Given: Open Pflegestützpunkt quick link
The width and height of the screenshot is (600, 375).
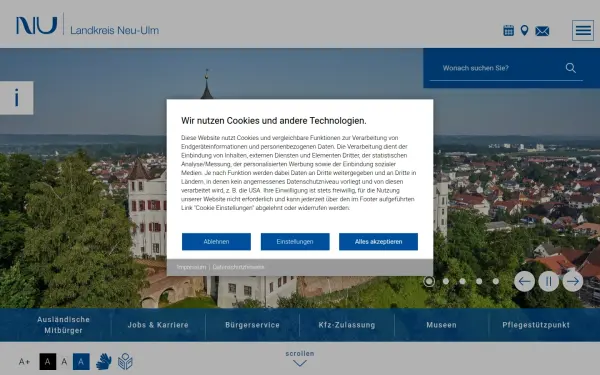Looking at the screenshot, I should (x=536, y=325).
